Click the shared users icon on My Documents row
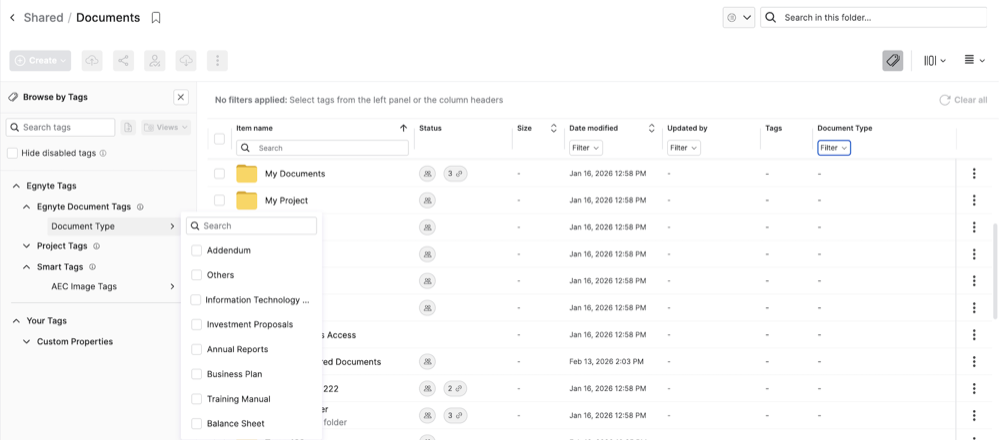Viewport: 999px width, 440px height. point(428,173)
